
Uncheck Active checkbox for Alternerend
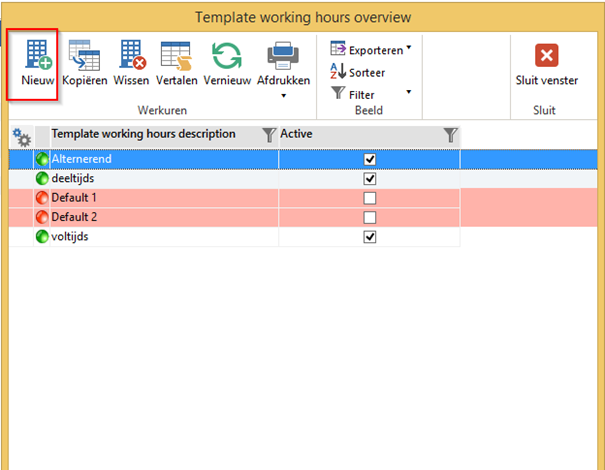[x=370, y=159]
